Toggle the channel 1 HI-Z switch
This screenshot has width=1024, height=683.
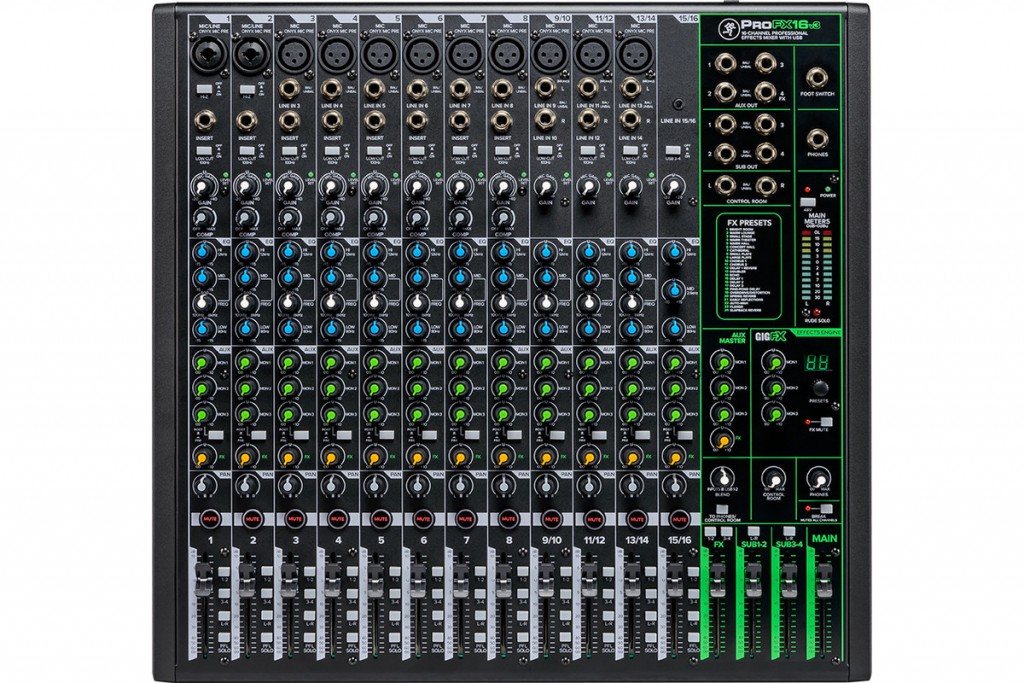[204, 88]
